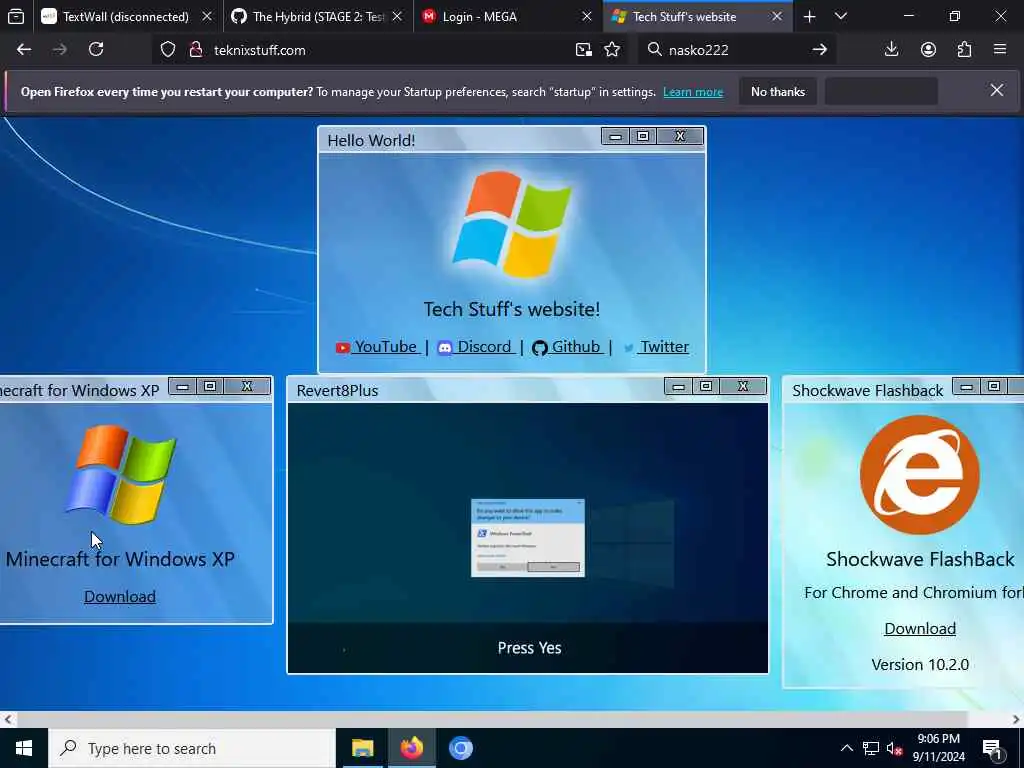Switch to The Hybrid GitHub tab
Screen dimensions: 1024x768
(318, 16)
